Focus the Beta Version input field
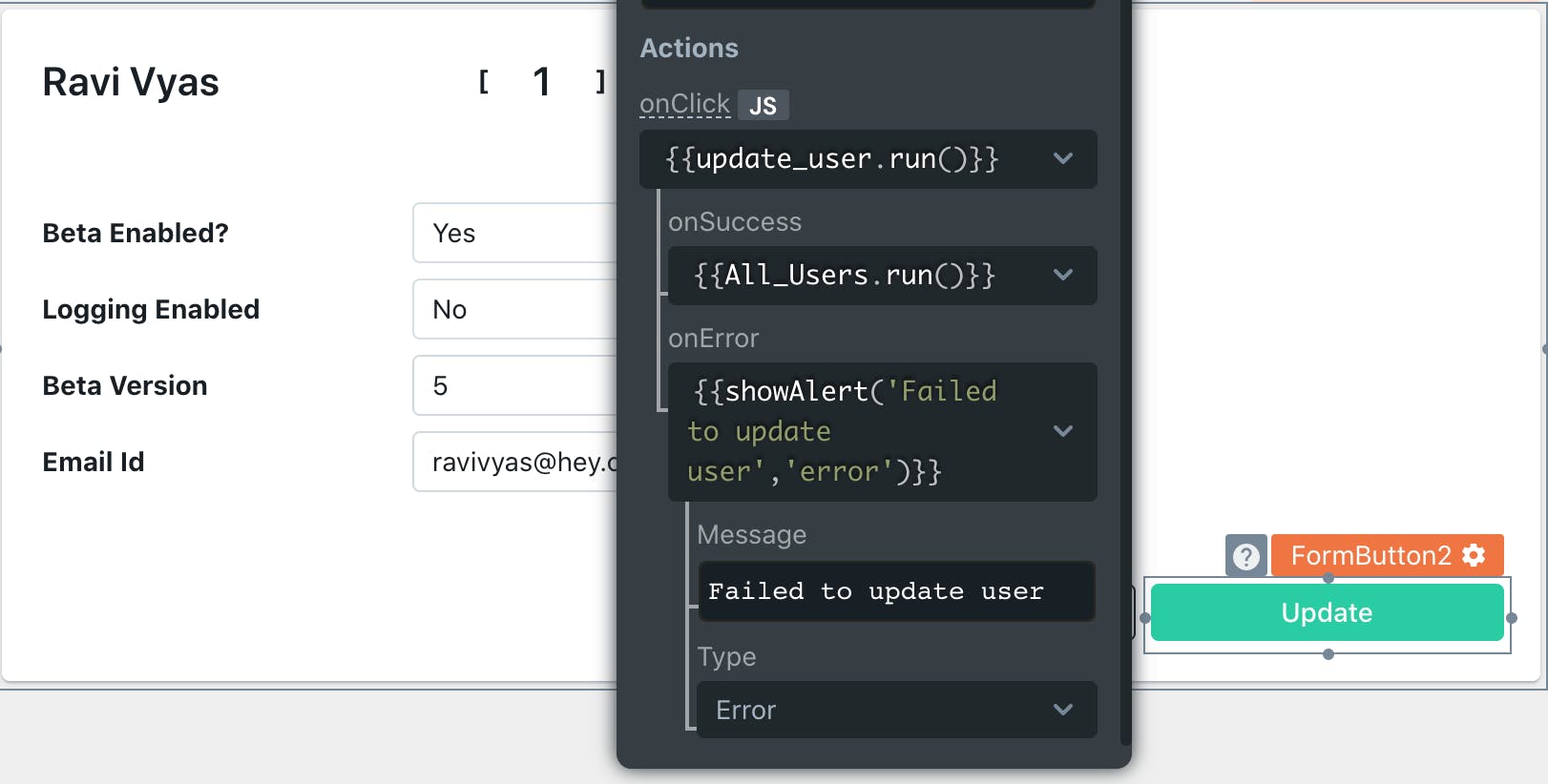Viewport: 1548px width, 784px height. (x=515, y=385)
